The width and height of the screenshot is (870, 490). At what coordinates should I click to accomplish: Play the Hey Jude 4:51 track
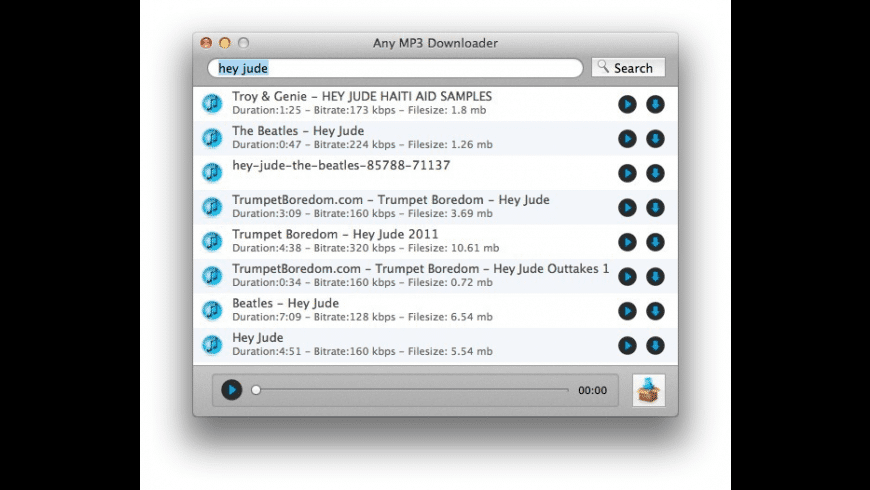click(x=627, y=345)
